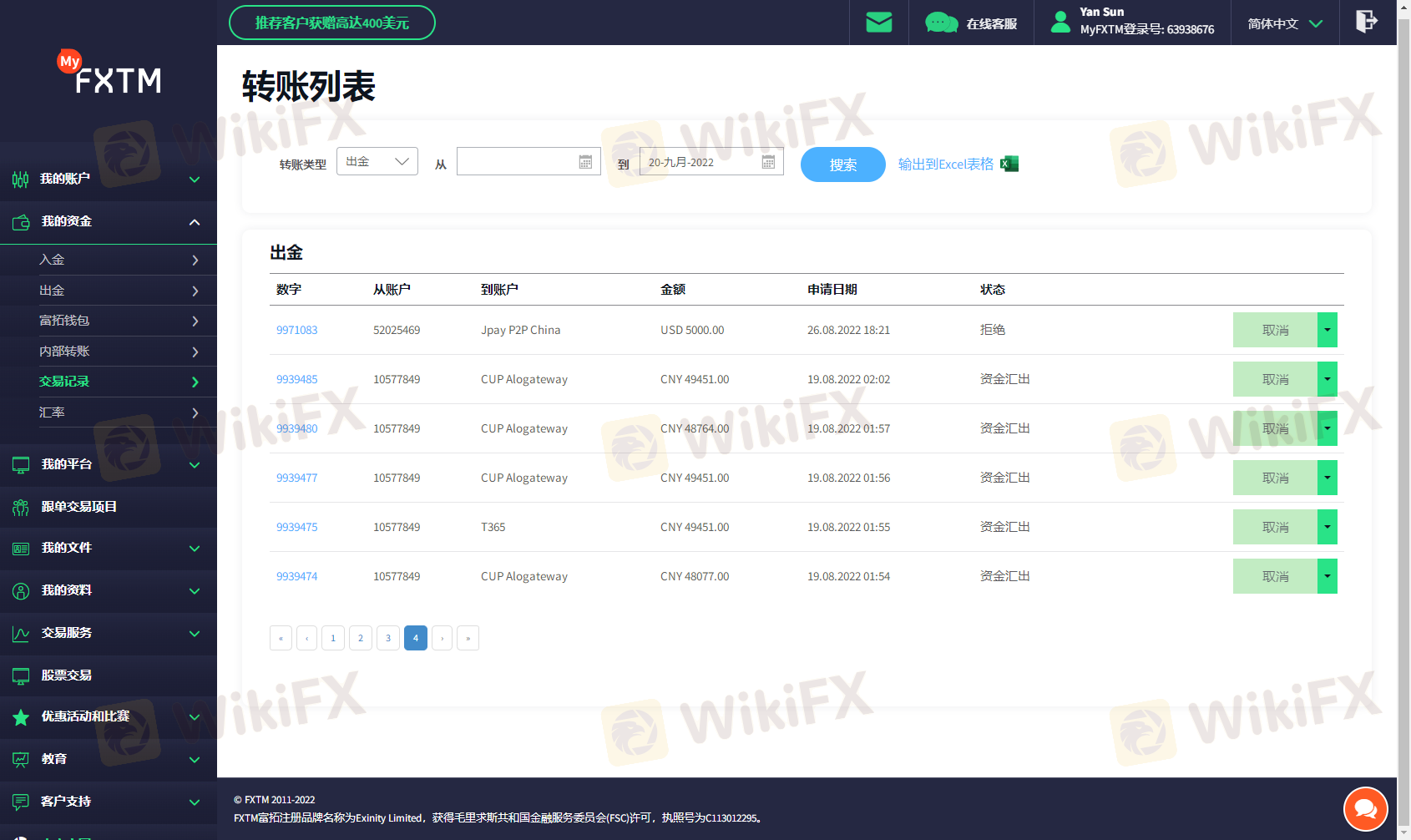1411x840 pixels.
Task: Click the 教育 presentation board icon
Action: (x=21, y=760)
